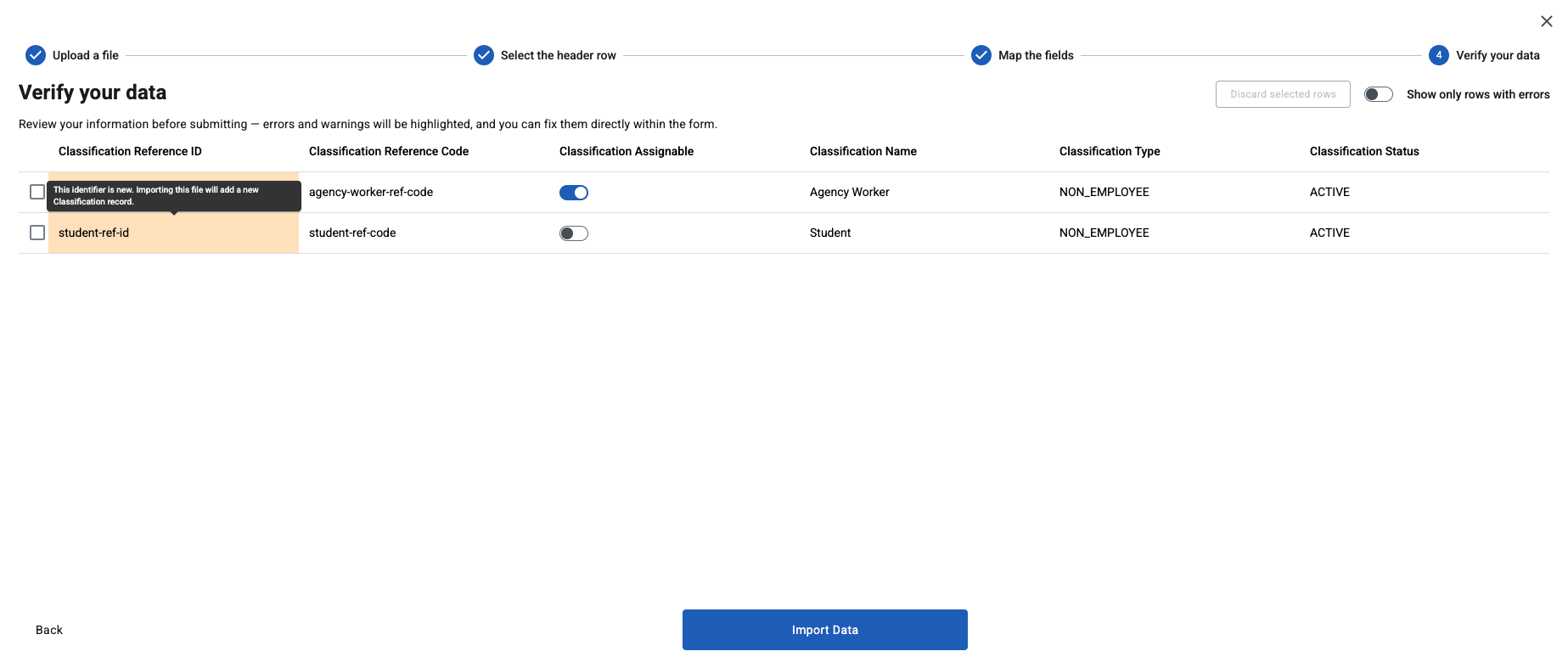The height and width of the screenshot is (668, 1568).
Task: Click the Select the header row checkmark icon
Action: pyautogui.click(x=484, y=55)
